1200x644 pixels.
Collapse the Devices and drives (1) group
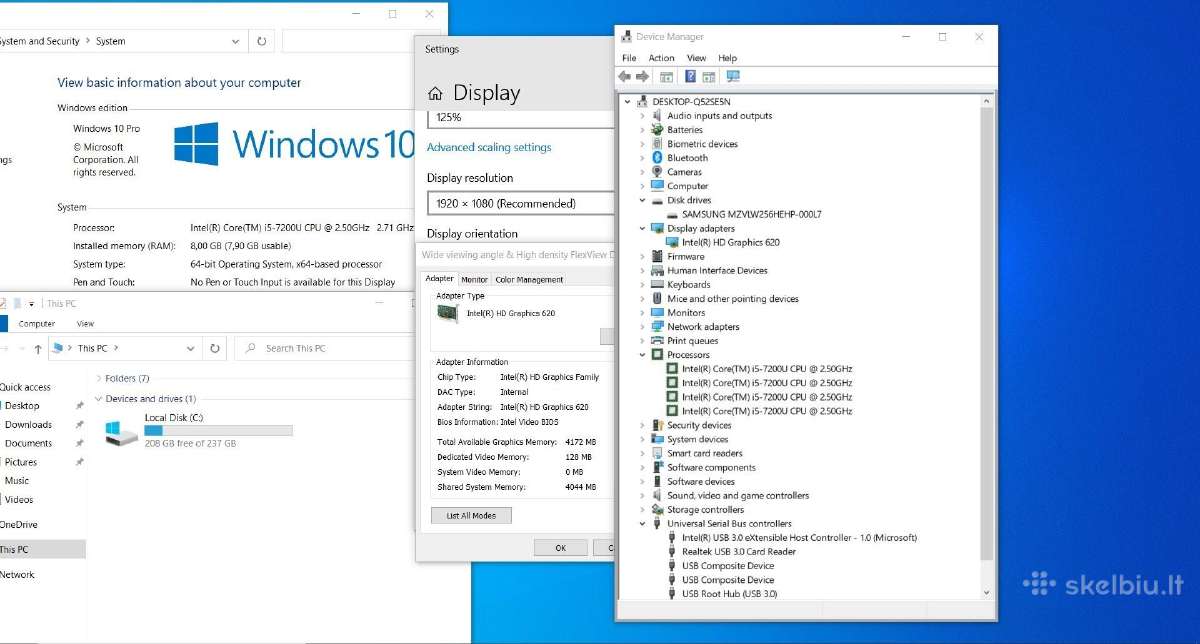[98, 399]
